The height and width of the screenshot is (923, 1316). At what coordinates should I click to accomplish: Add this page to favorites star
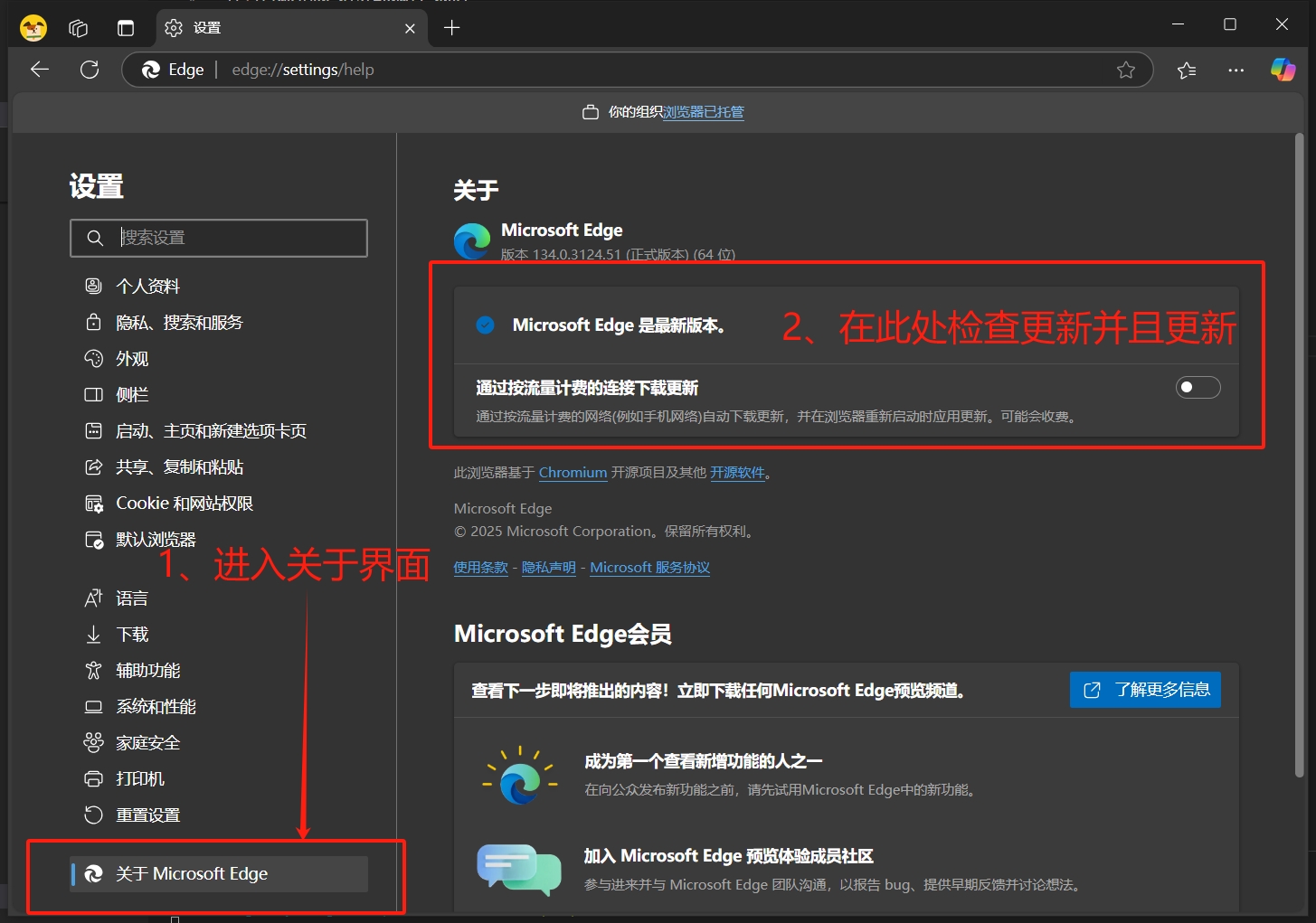point(1125,70)
